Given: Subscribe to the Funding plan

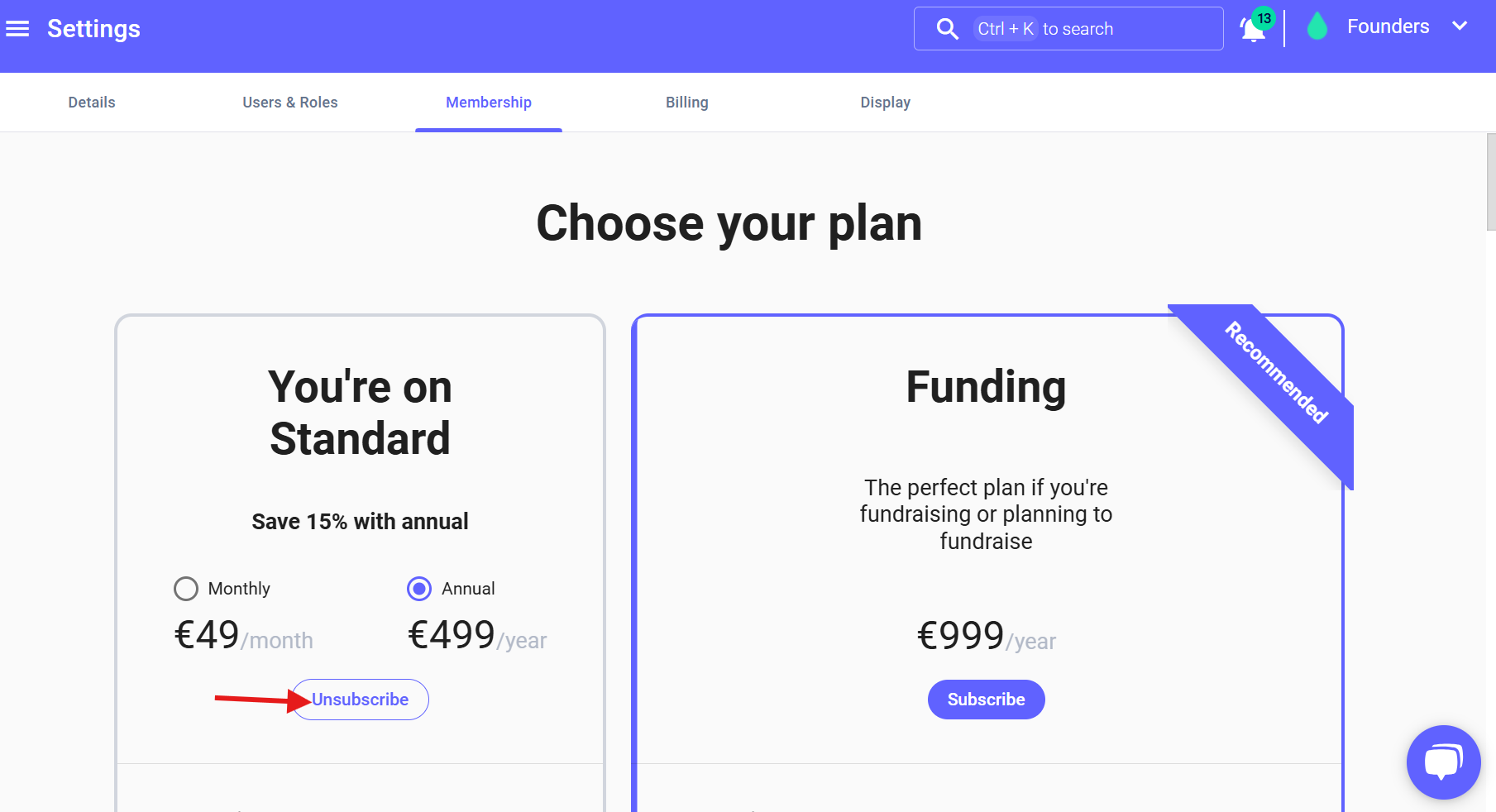Looking at the screenshot, I should point(986,700).
